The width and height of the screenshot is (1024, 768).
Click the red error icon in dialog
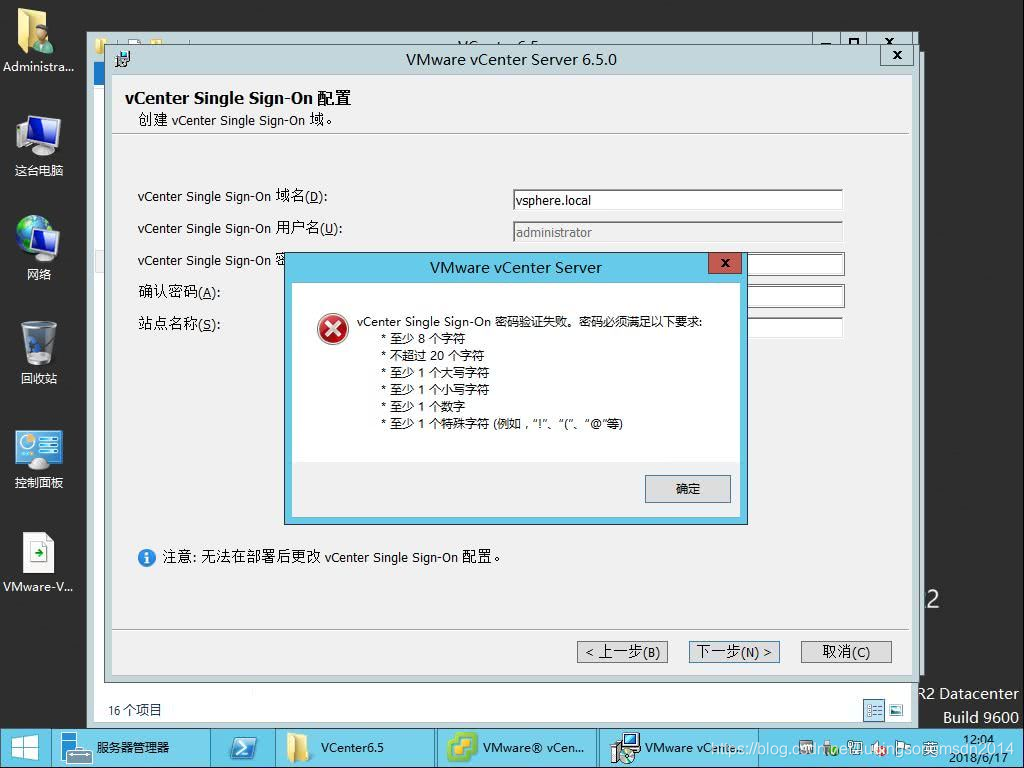click(332, 328)
